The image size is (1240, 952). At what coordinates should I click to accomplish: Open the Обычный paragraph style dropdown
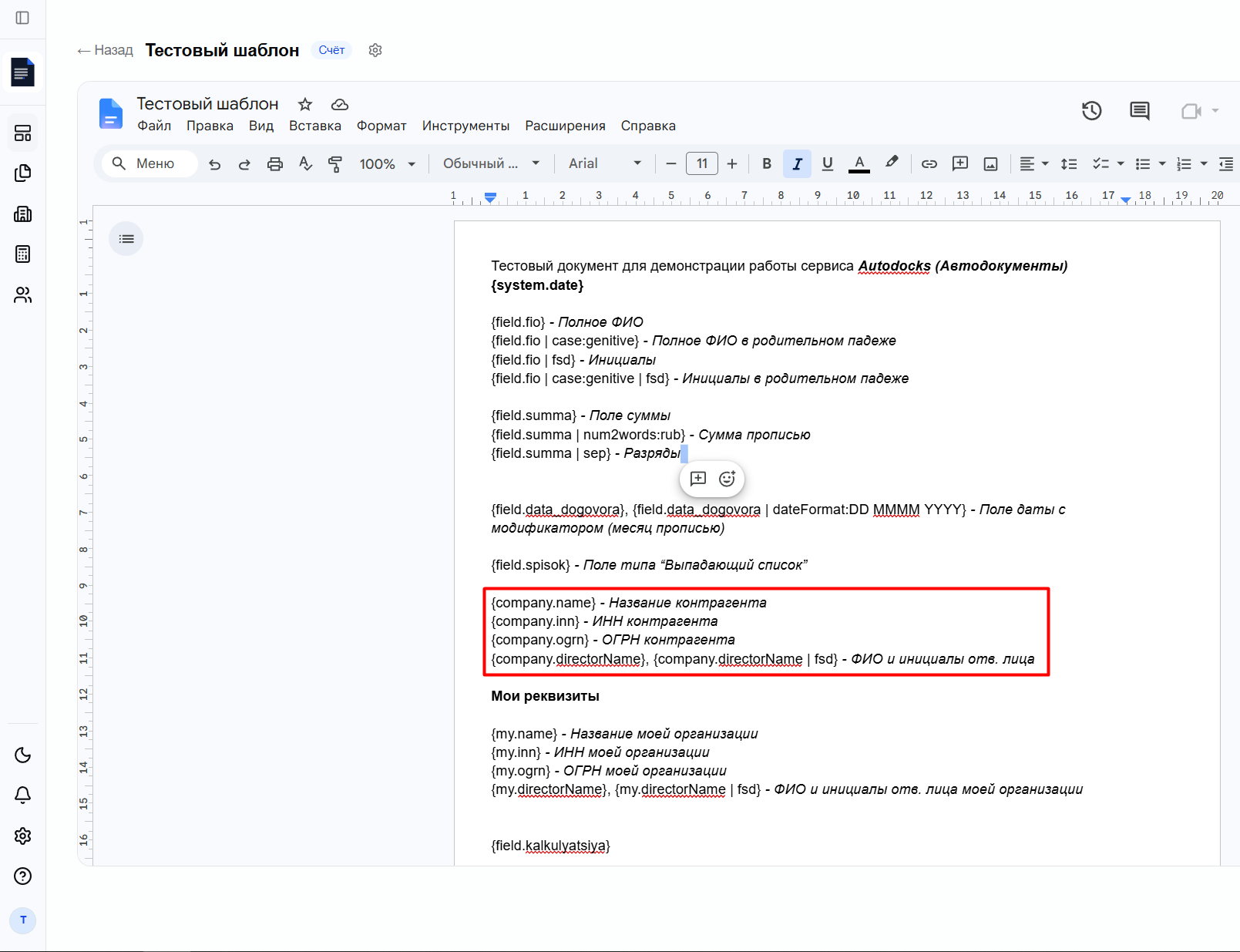[492, 163]
